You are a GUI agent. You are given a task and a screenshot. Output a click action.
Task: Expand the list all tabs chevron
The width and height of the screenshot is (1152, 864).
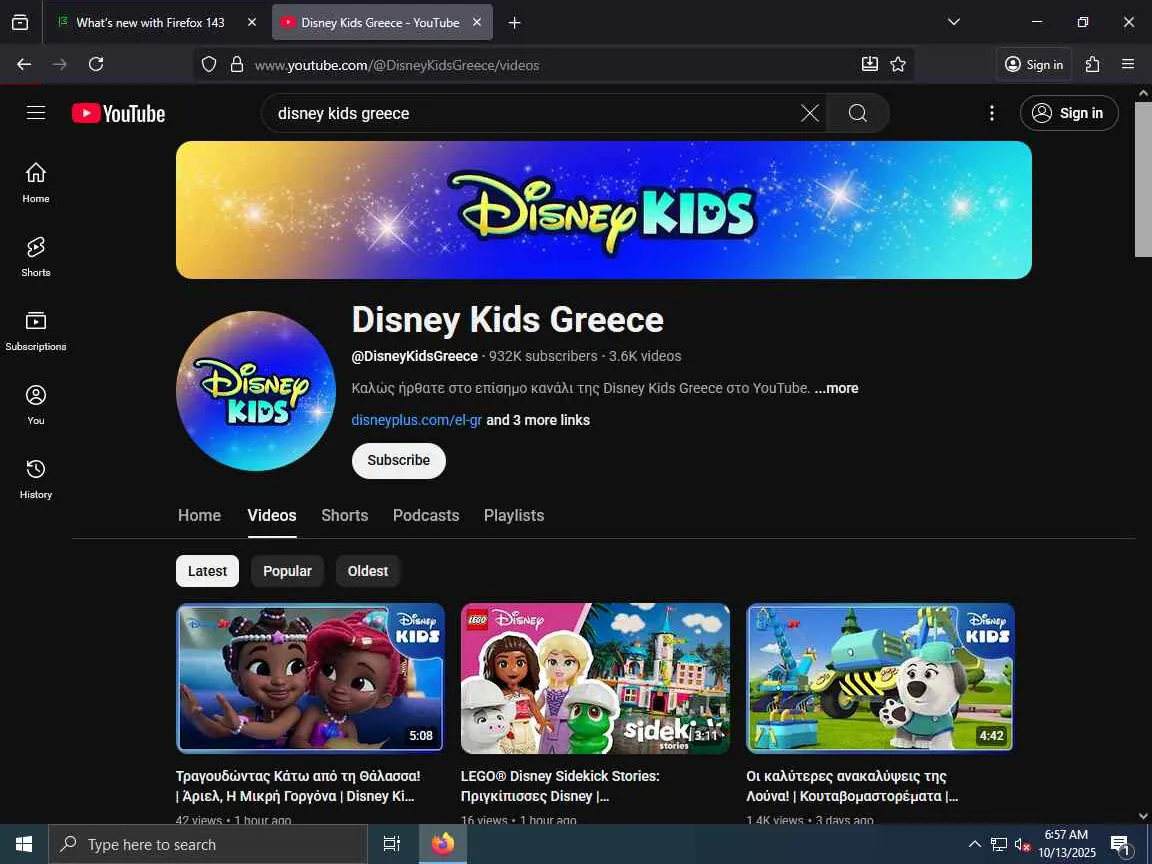click(954, 22)
